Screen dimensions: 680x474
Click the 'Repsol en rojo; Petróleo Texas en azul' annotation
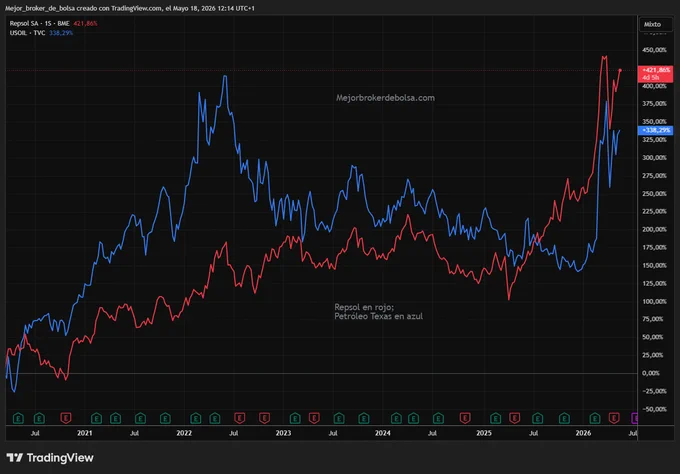(378, 312)
